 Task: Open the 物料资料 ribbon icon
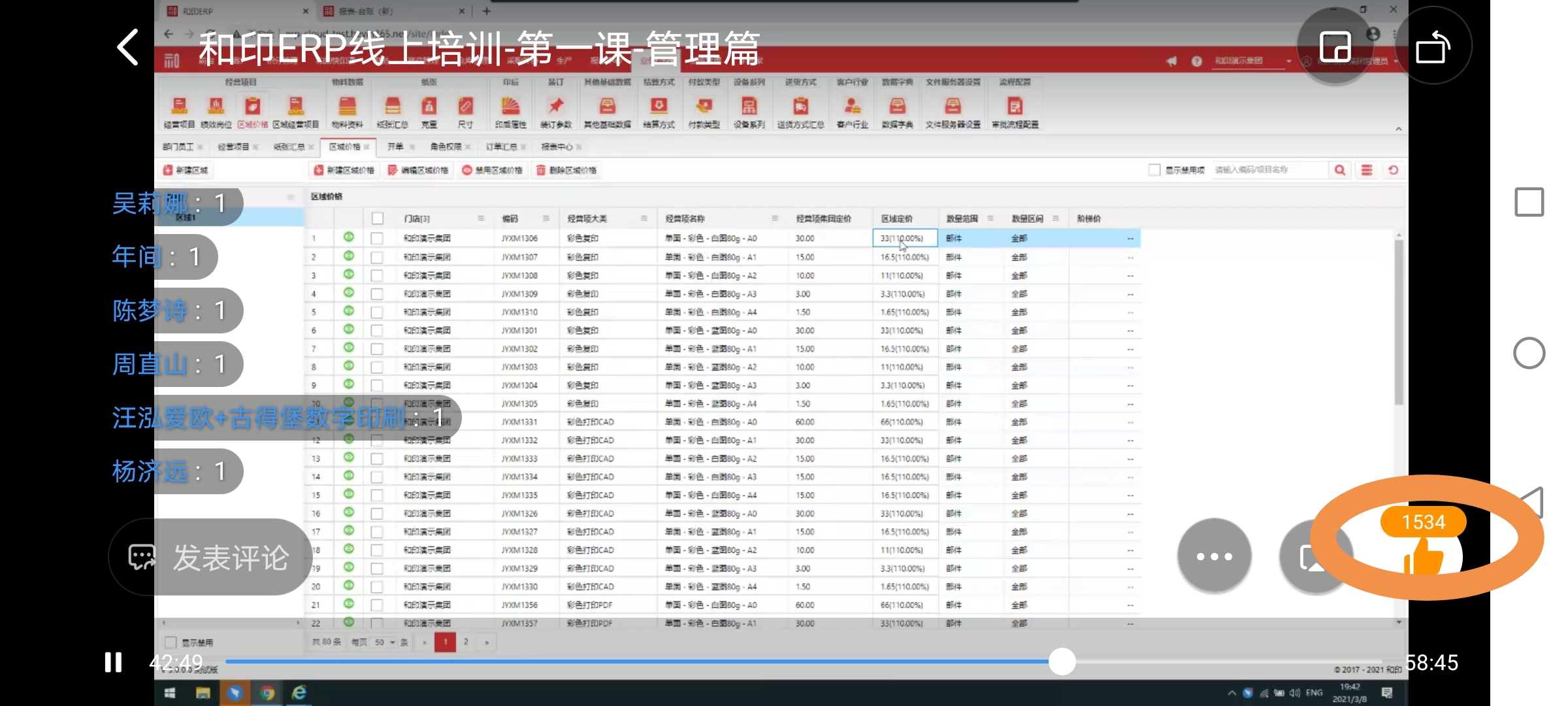click(347, 112)
